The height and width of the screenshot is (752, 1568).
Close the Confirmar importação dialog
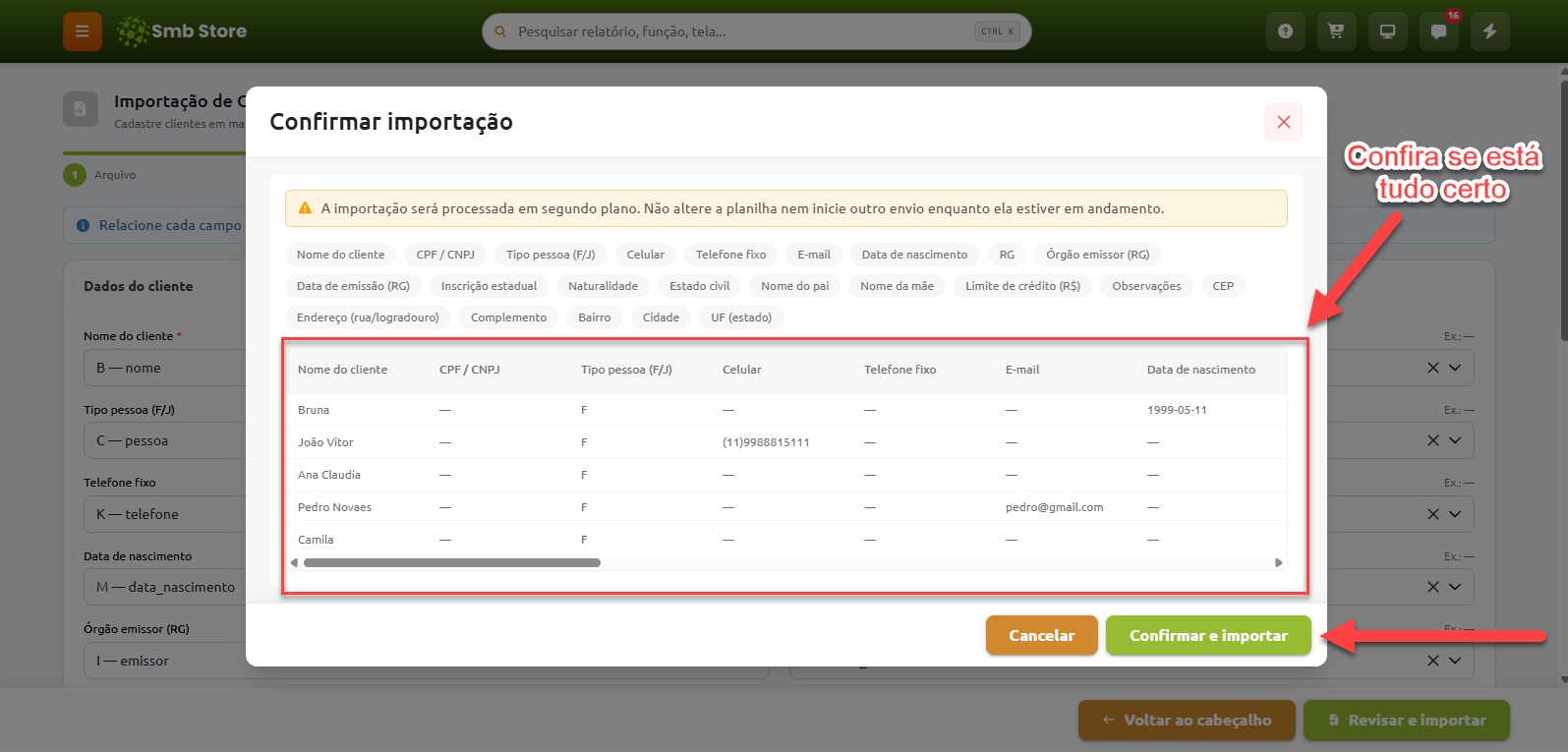1283,122
